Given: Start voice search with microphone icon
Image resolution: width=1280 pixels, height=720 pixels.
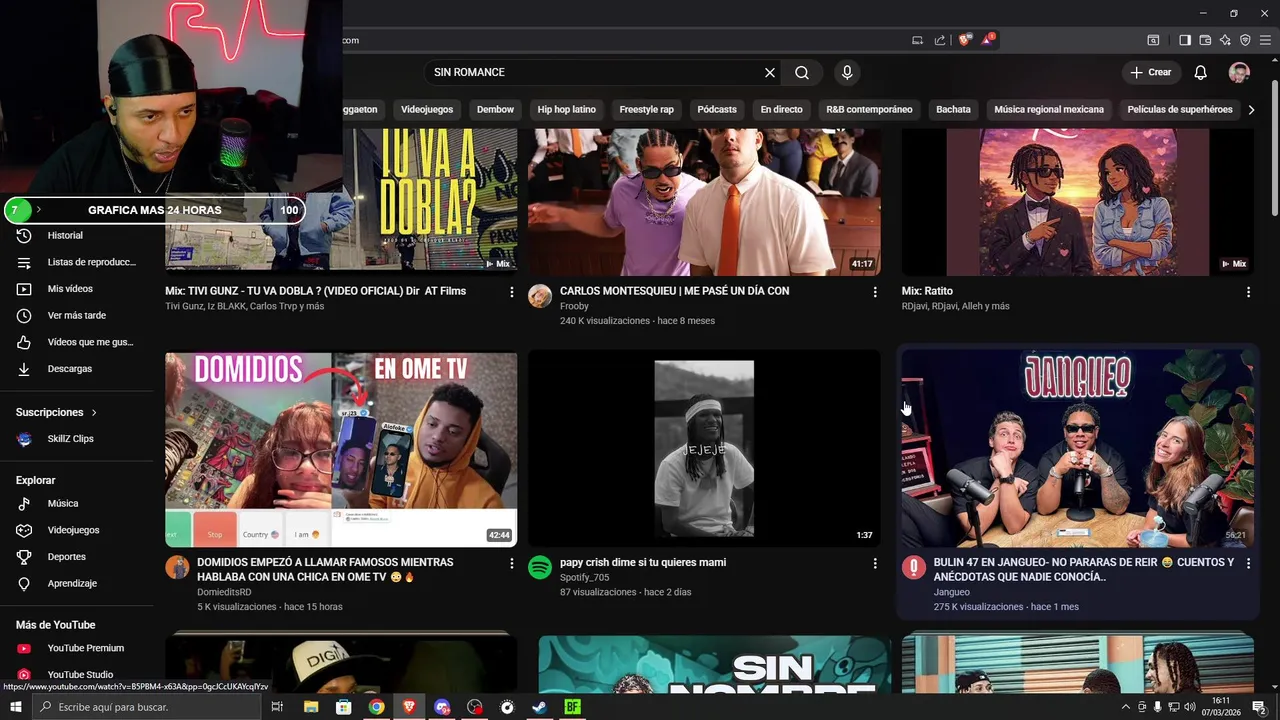Looking at the screenshot, I should click(x=847, y=73).
